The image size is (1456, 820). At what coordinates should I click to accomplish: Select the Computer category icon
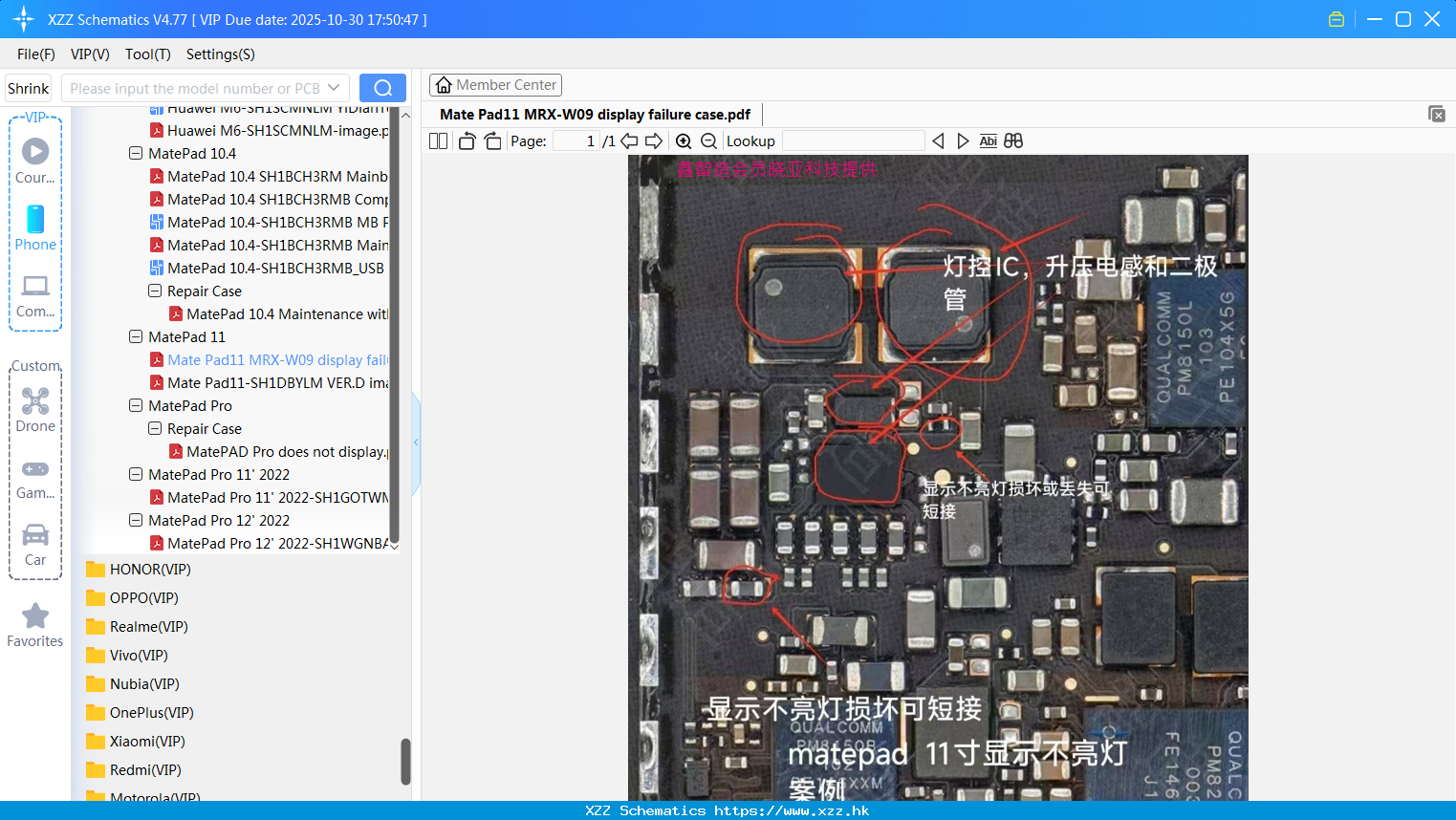[35, 295]
